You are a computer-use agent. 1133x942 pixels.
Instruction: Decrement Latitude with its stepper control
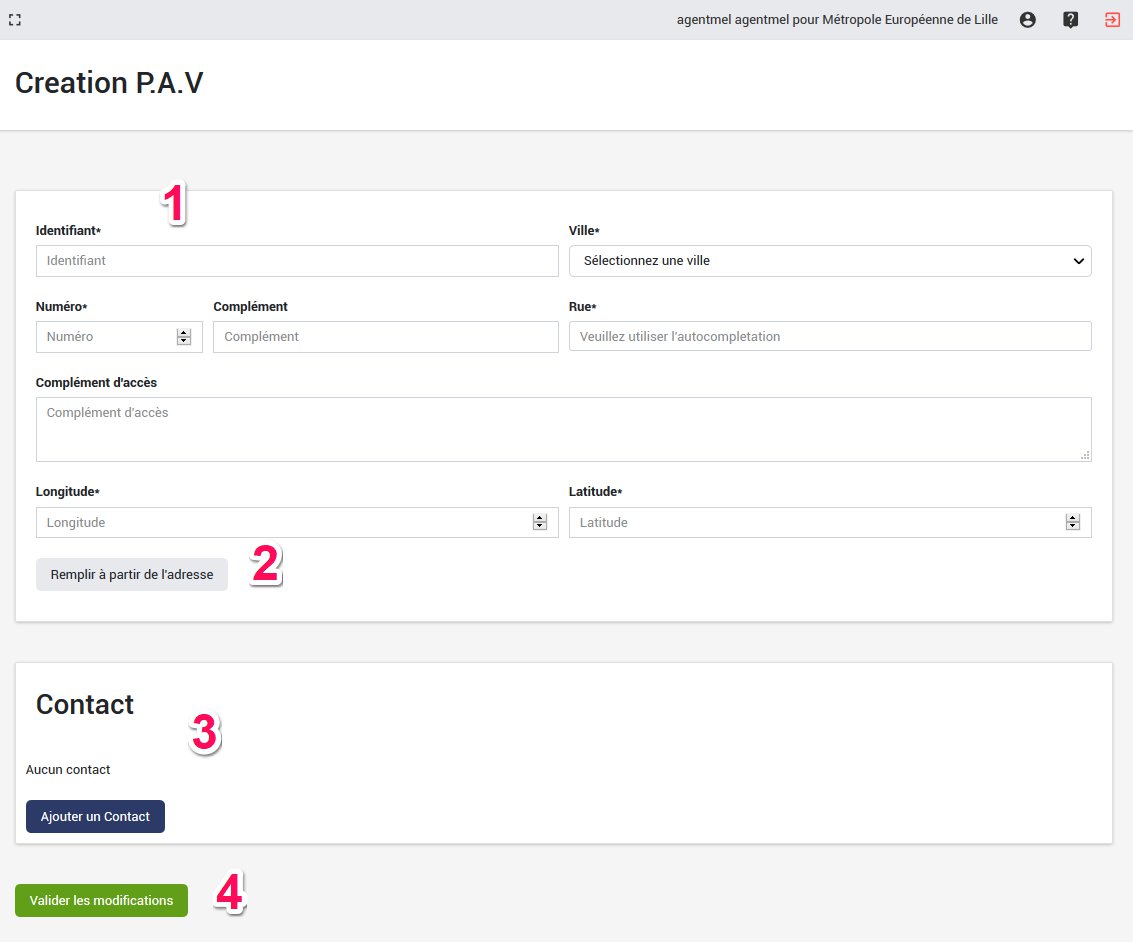click(1073, 526)
